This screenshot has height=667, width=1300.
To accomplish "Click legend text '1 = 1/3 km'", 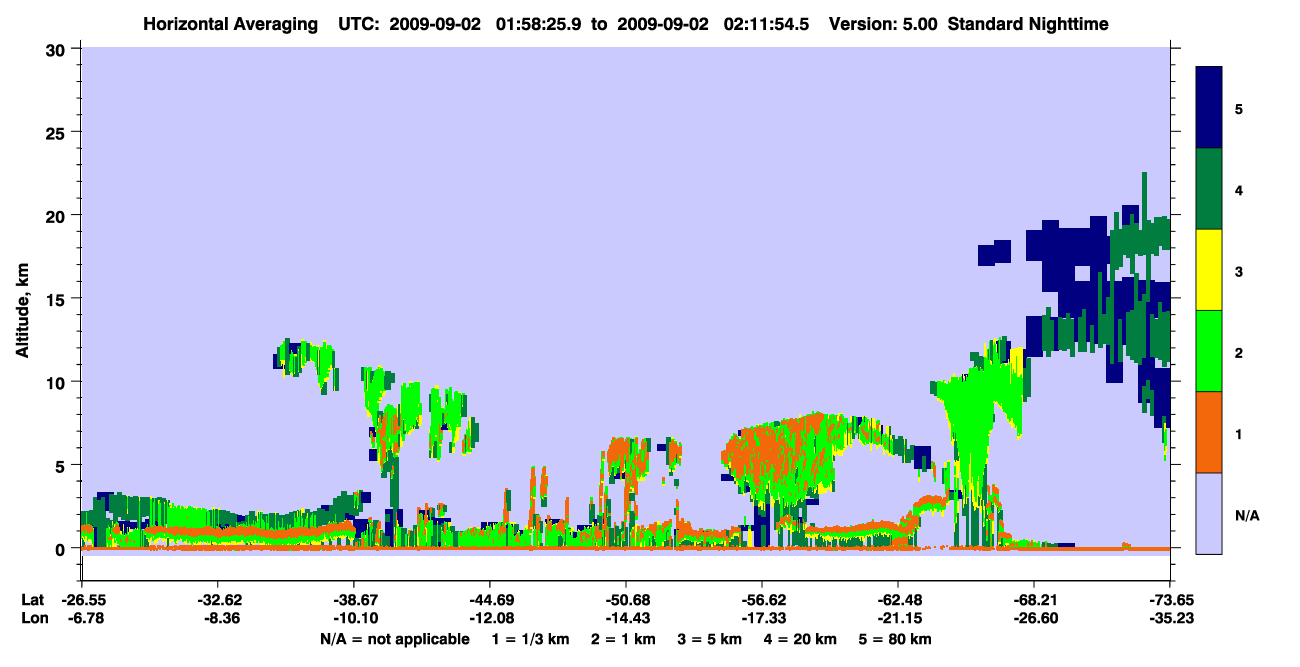I will [x=529, y=639].
